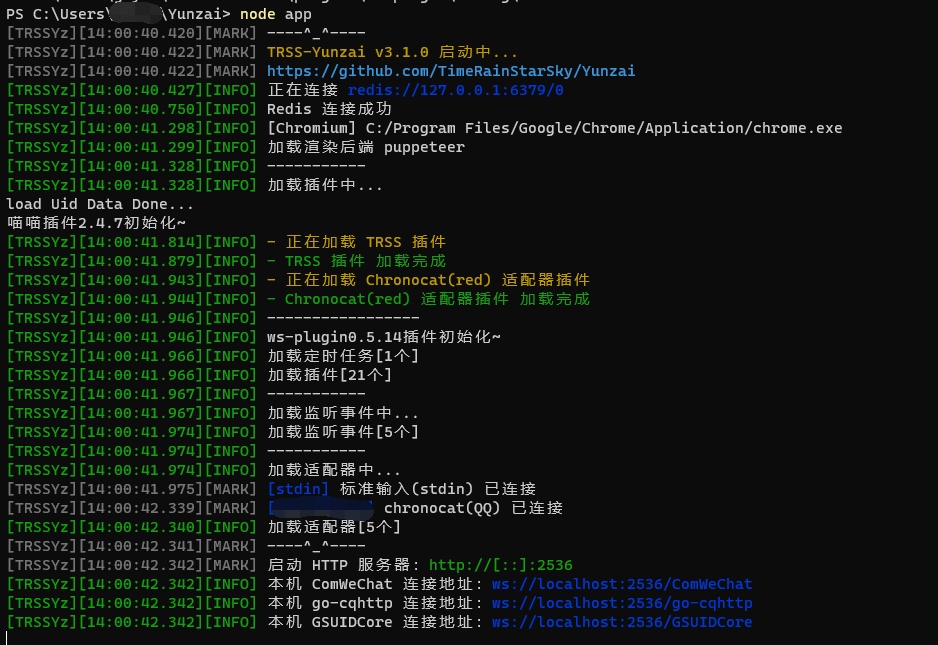Select the 14:00:41.814 timestamp
The height and width of the screenshot is (645, 938).
[x=141, y=242]
